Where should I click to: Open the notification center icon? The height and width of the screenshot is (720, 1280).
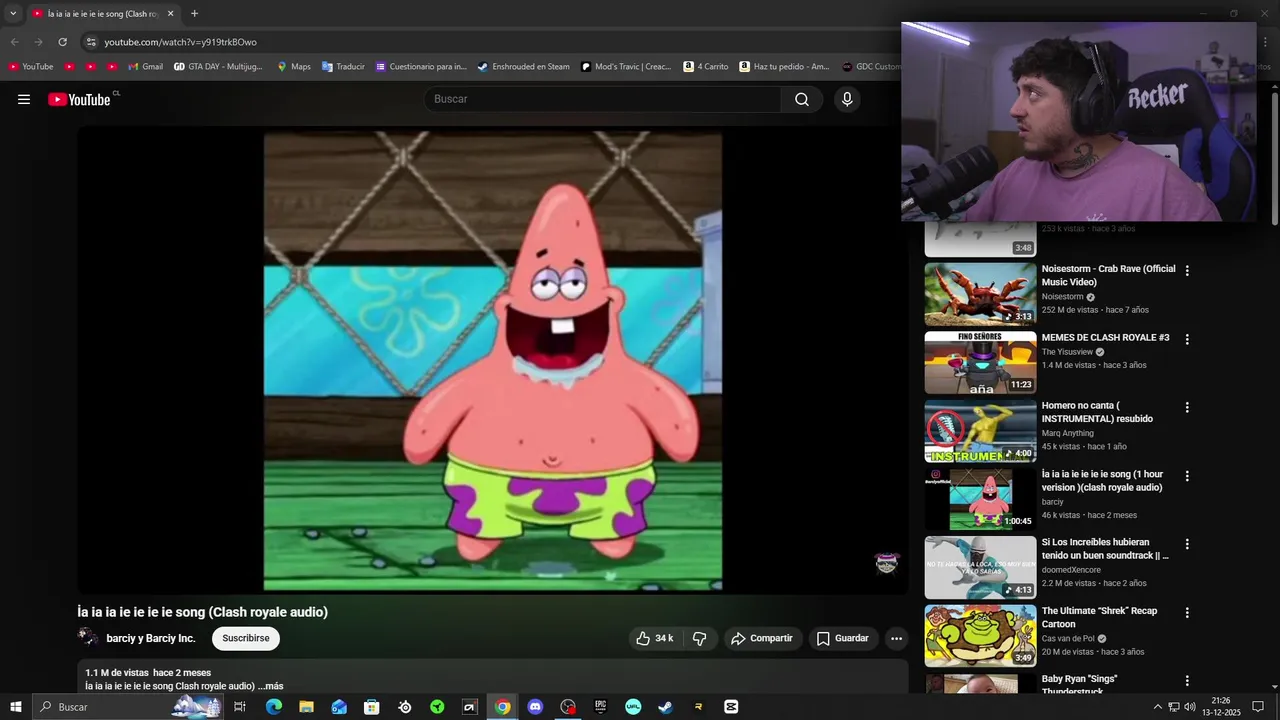click(x=1258, y=707)
